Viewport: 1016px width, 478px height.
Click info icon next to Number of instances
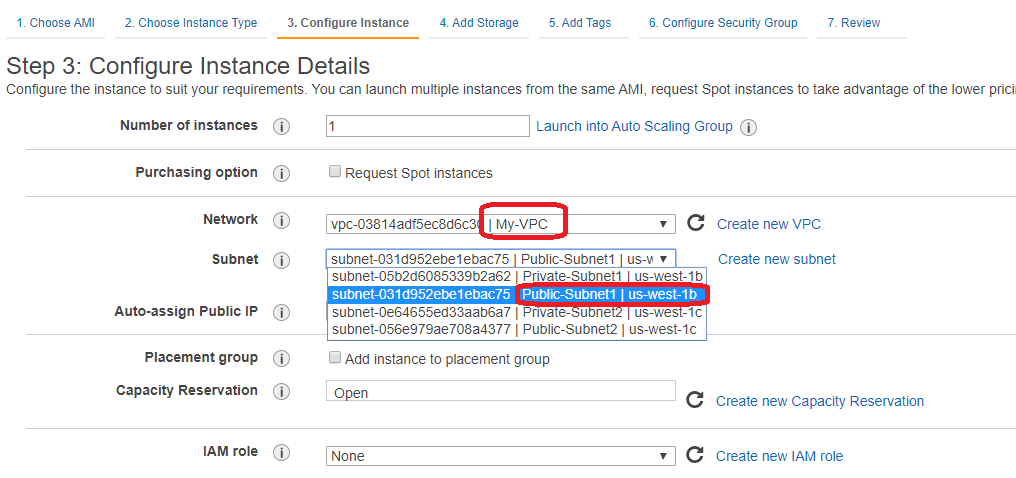[281, 127]
